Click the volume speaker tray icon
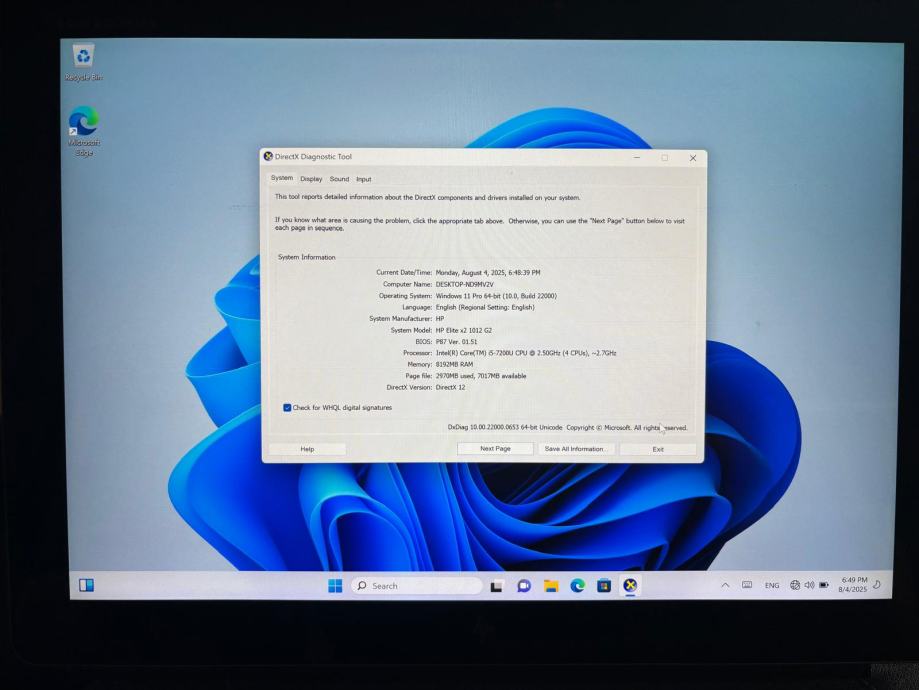This screenshot has height=690, width=919. click(x=809, y=585)
